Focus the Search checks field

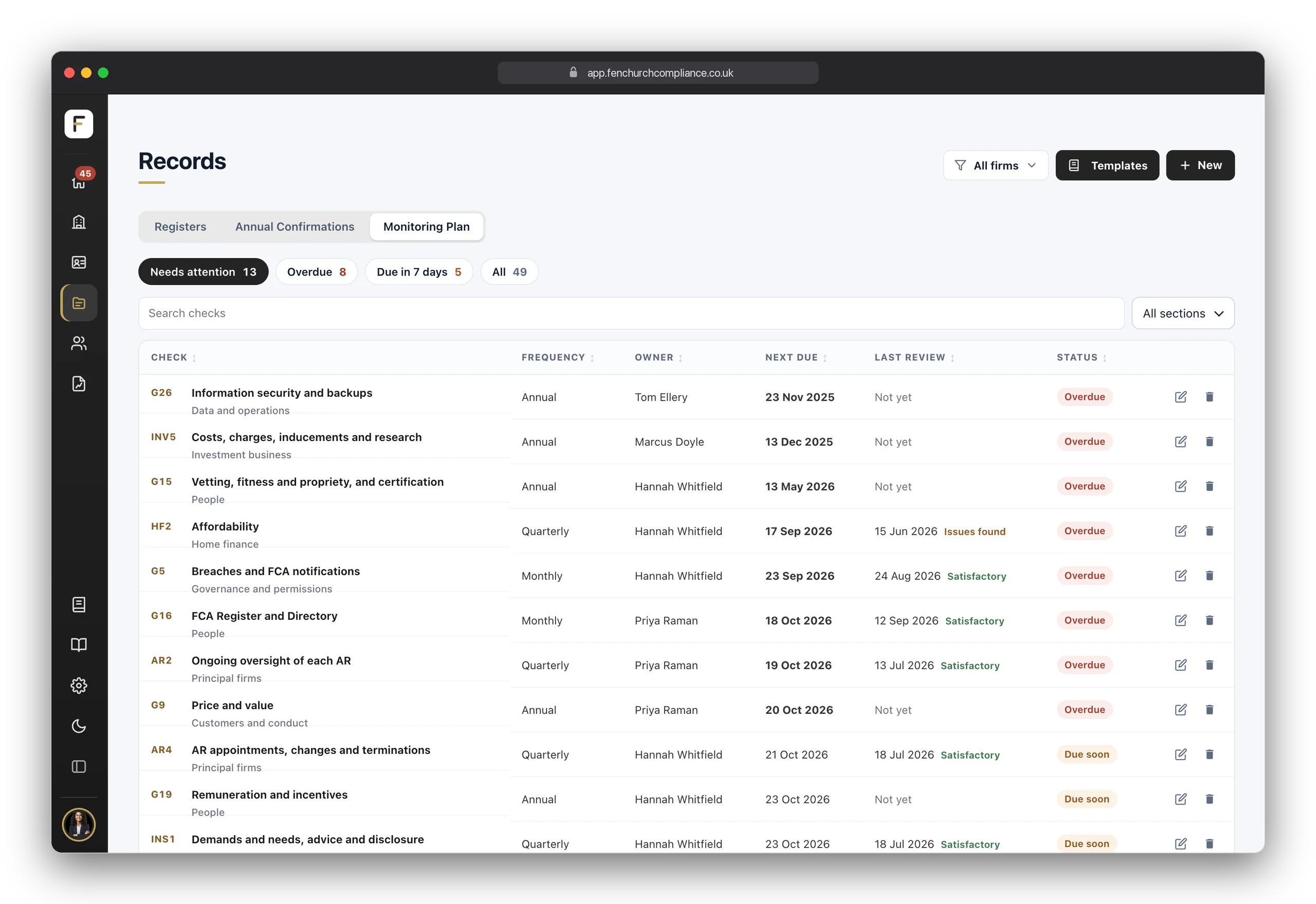point(631,313)
